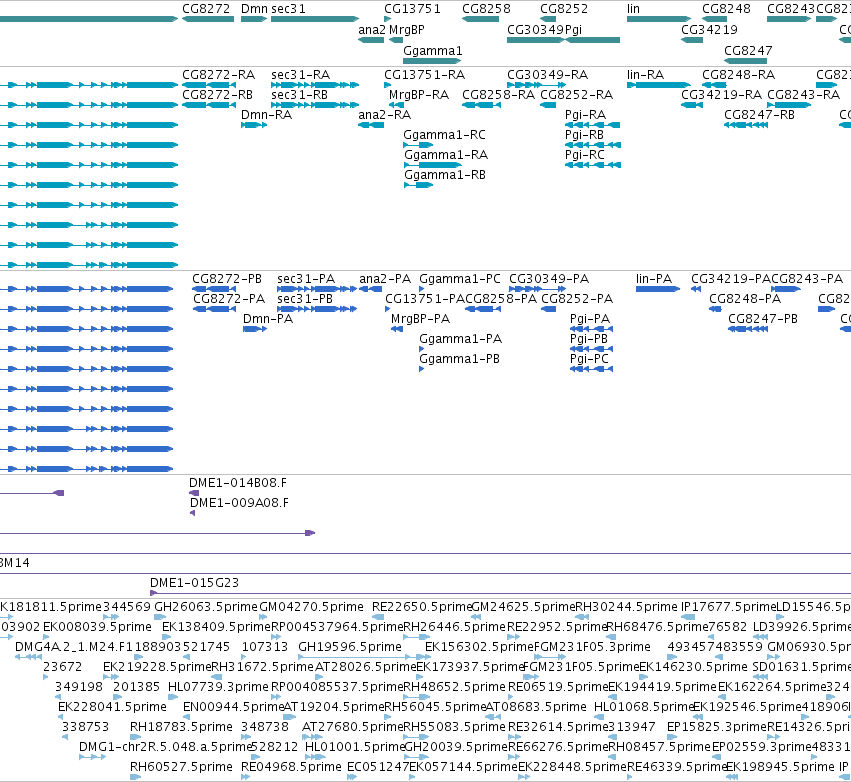This screenshot has width=851, height=782.
Task: Click the CG8248-RA transcript label
Action: point(739,75)
